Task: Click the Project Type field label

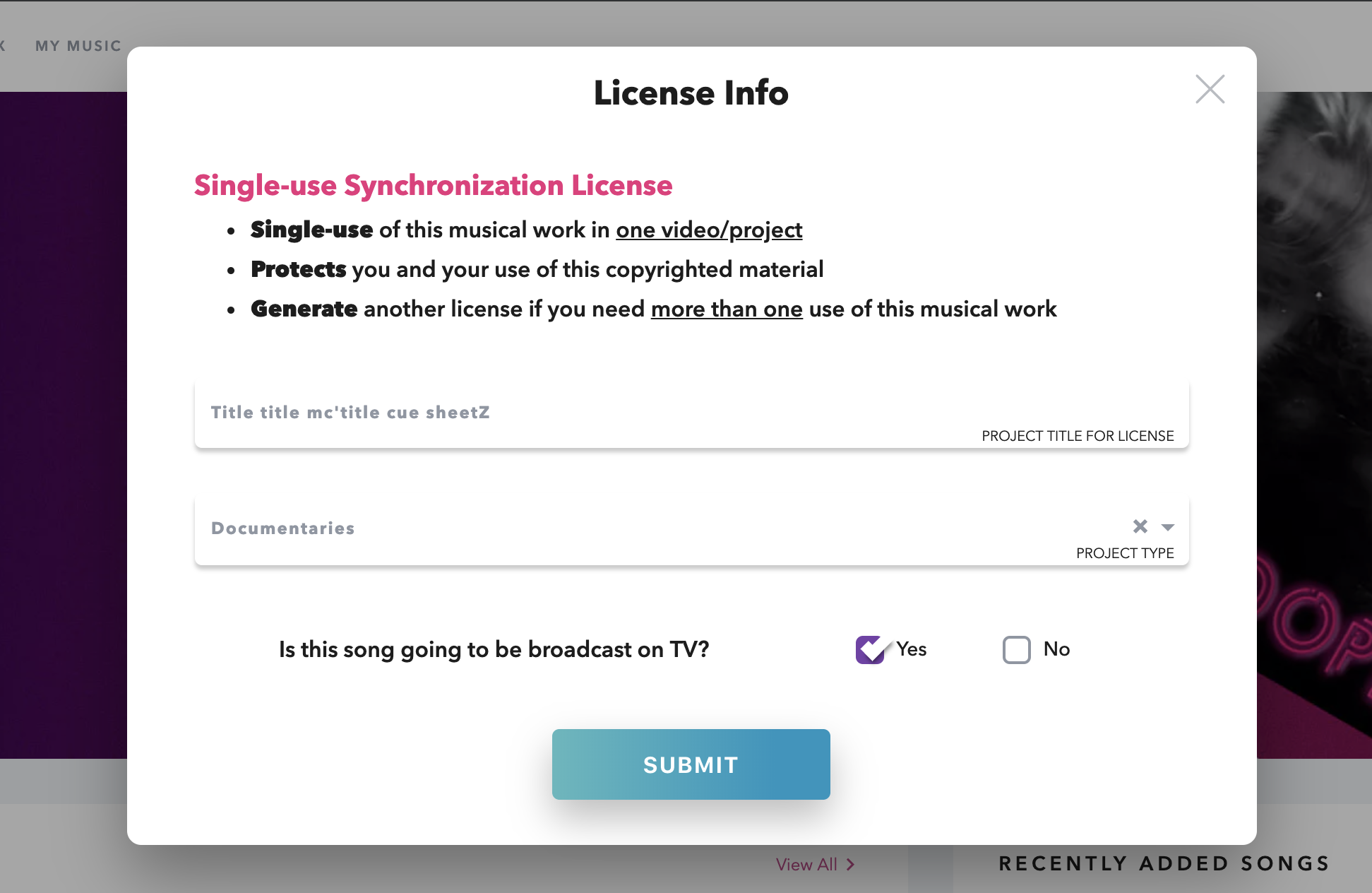Action: 1125,553
